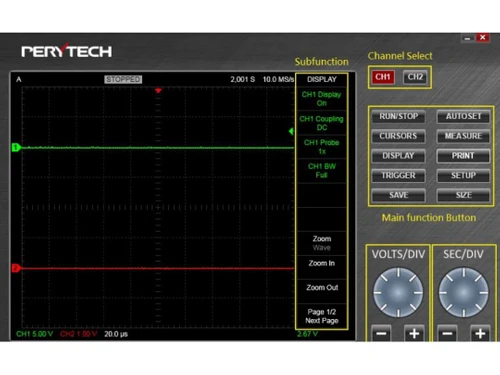The height and width of the screenshot is (375, 500).
Task: Click the CH2 1.00 V scale readout
Action: click(79, 334)
